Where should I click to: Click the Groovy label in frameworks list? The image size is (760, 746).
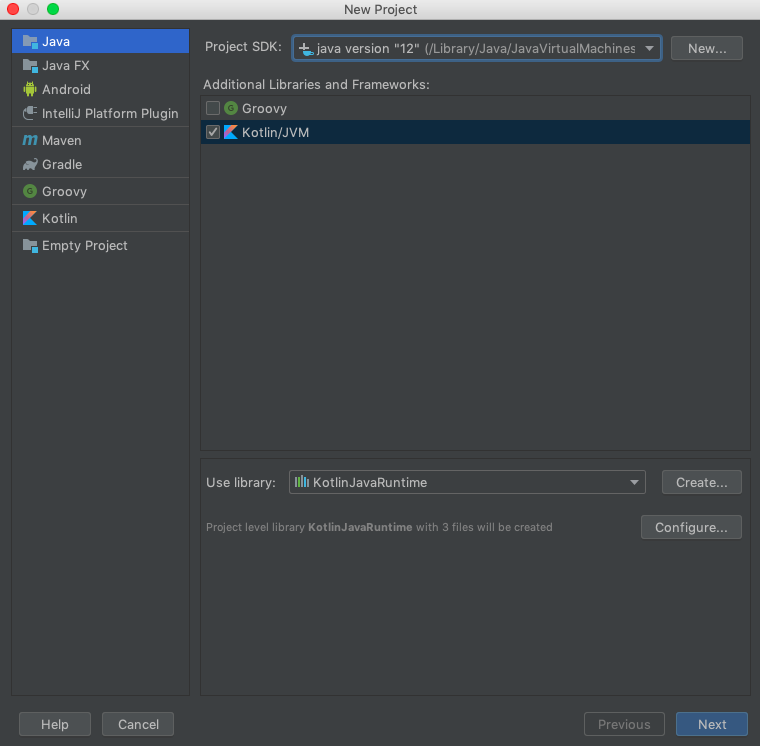point(264,108)
